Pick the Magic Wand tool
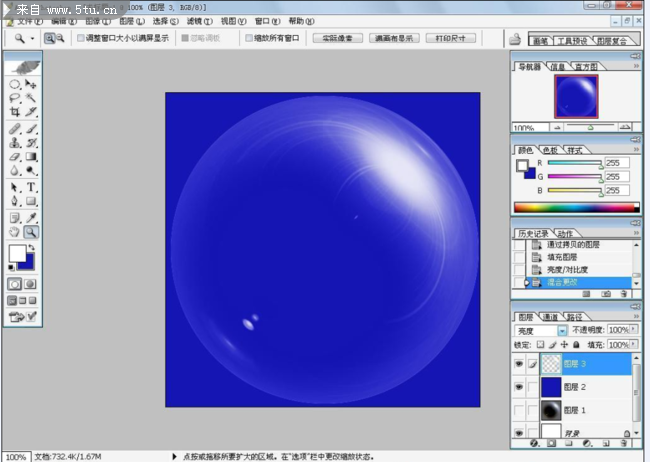Viewport: 650px width, 462px height. (x=32, y=99)
